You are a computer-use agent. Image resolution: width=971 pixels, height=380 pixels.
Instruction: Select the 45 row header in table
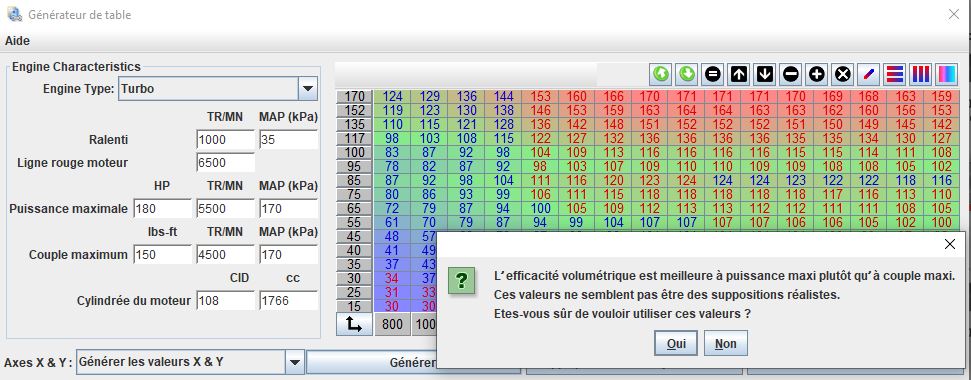click(355, 236)
